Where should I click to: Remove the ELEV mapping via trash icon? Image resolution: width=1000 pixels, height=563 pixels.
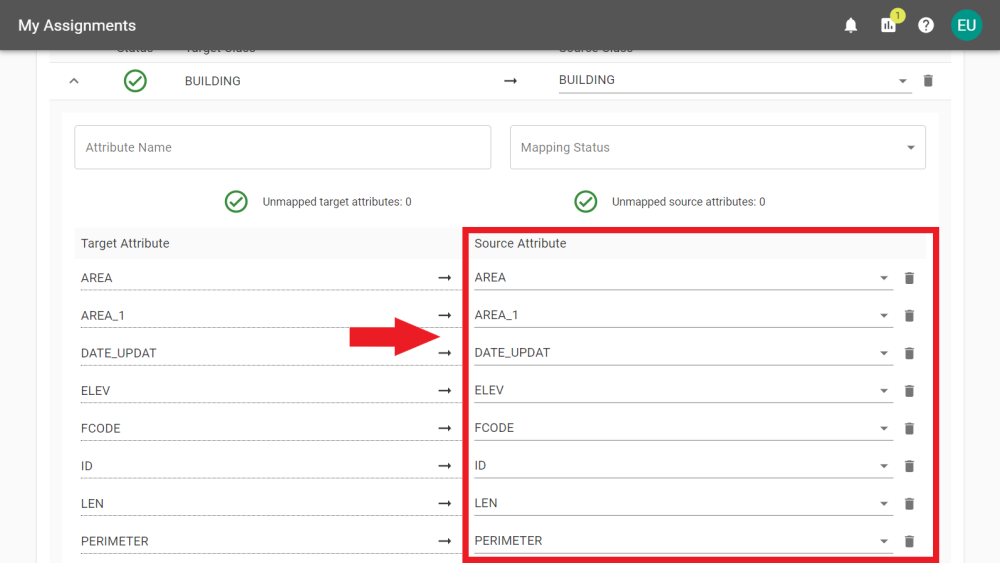coord(909,391)
